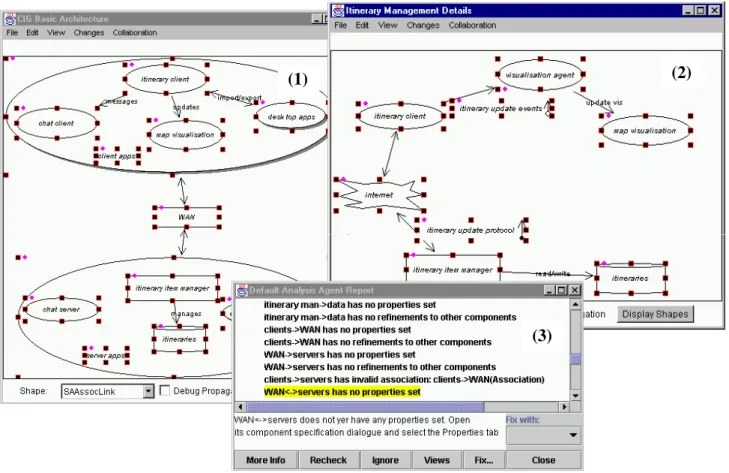729x473 pixels.
Task: Click the 'itinerary update events' label
Action: click(x=501, y=108)
